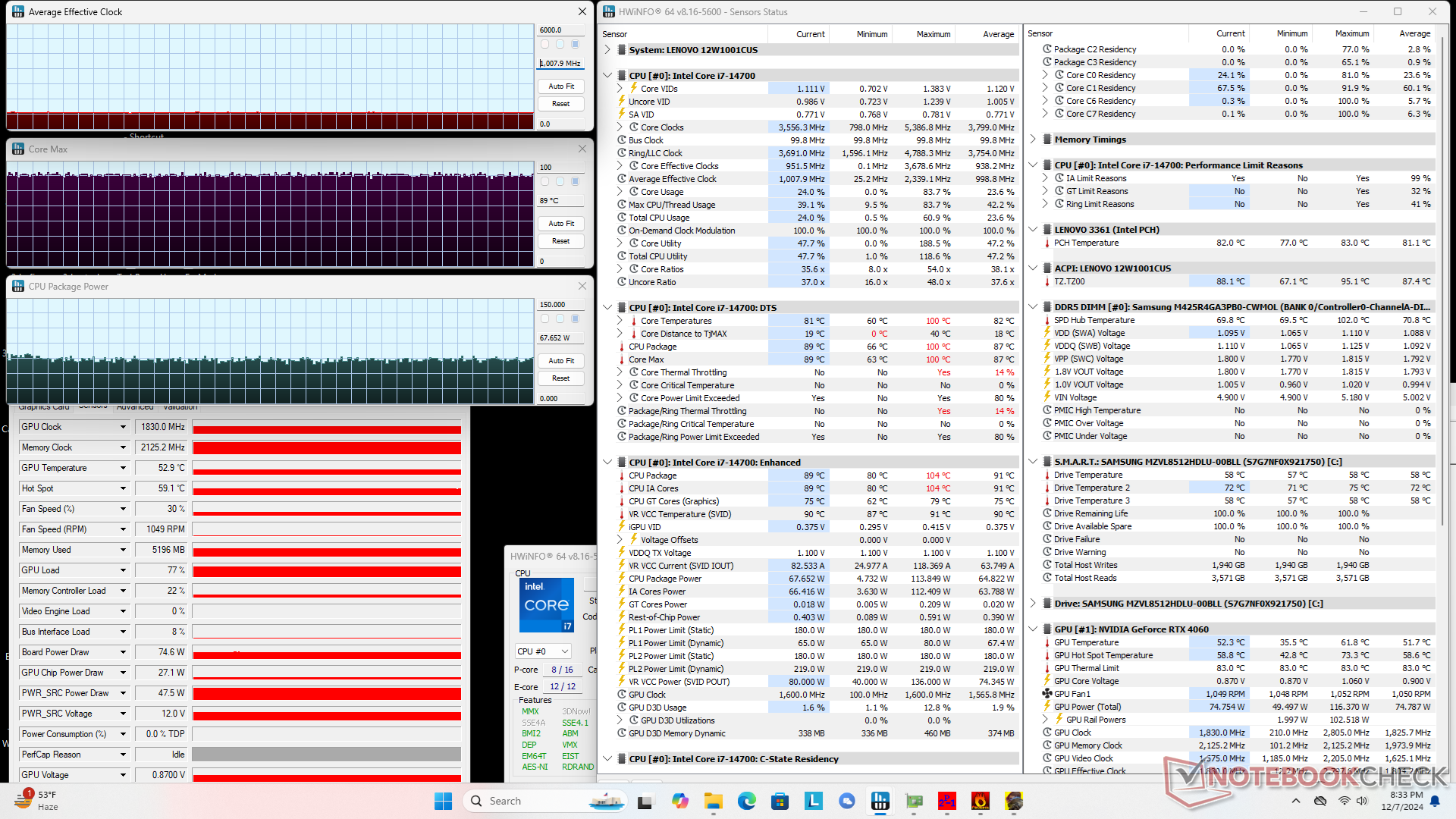Open the Lenovo app taskbar icon
The image size is (1456, 819).
(814, 801)
